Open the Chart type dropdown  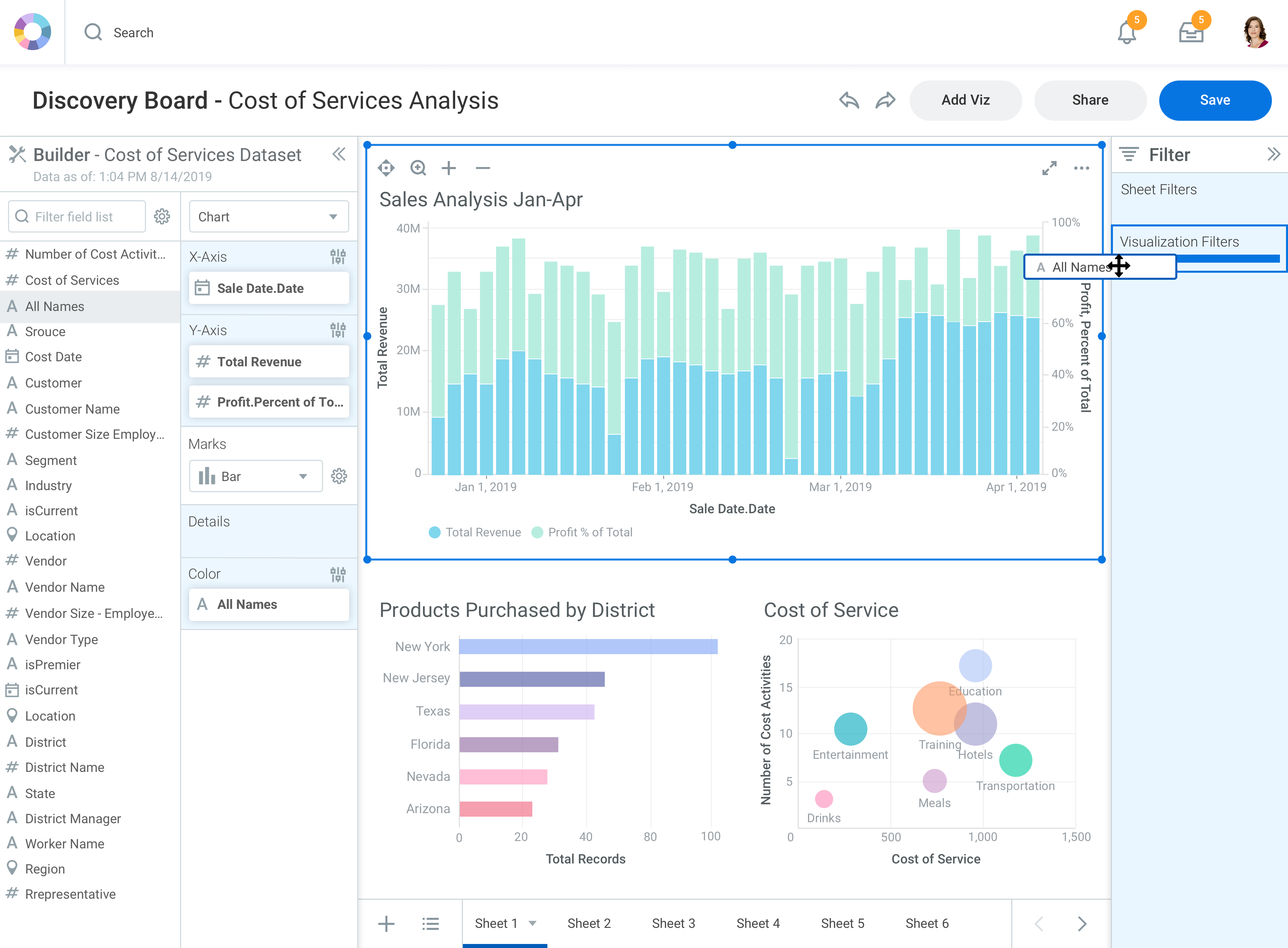pos(268,217)
